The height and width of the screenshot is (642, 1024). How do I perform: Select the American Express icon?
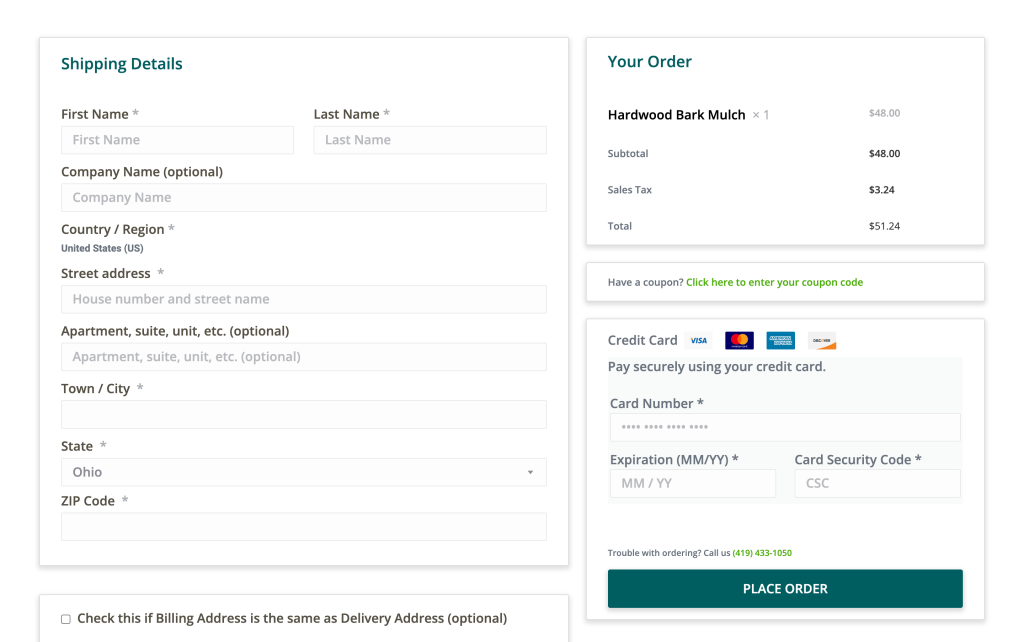780,340
